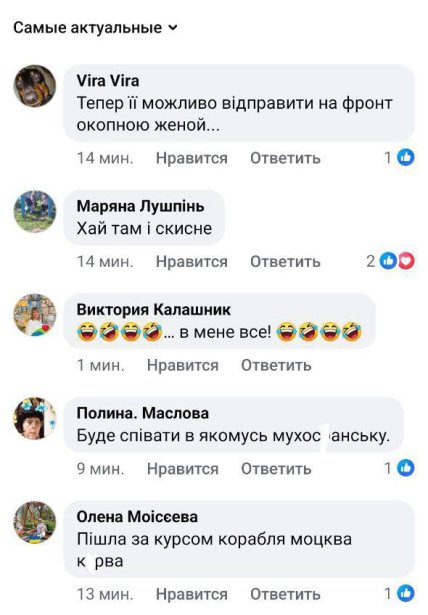Image resolution: width=428 pixels, height=615 pixels.
Task: Click 'Нравится' under Vira Vira's comment
Action: click(191, 158)
